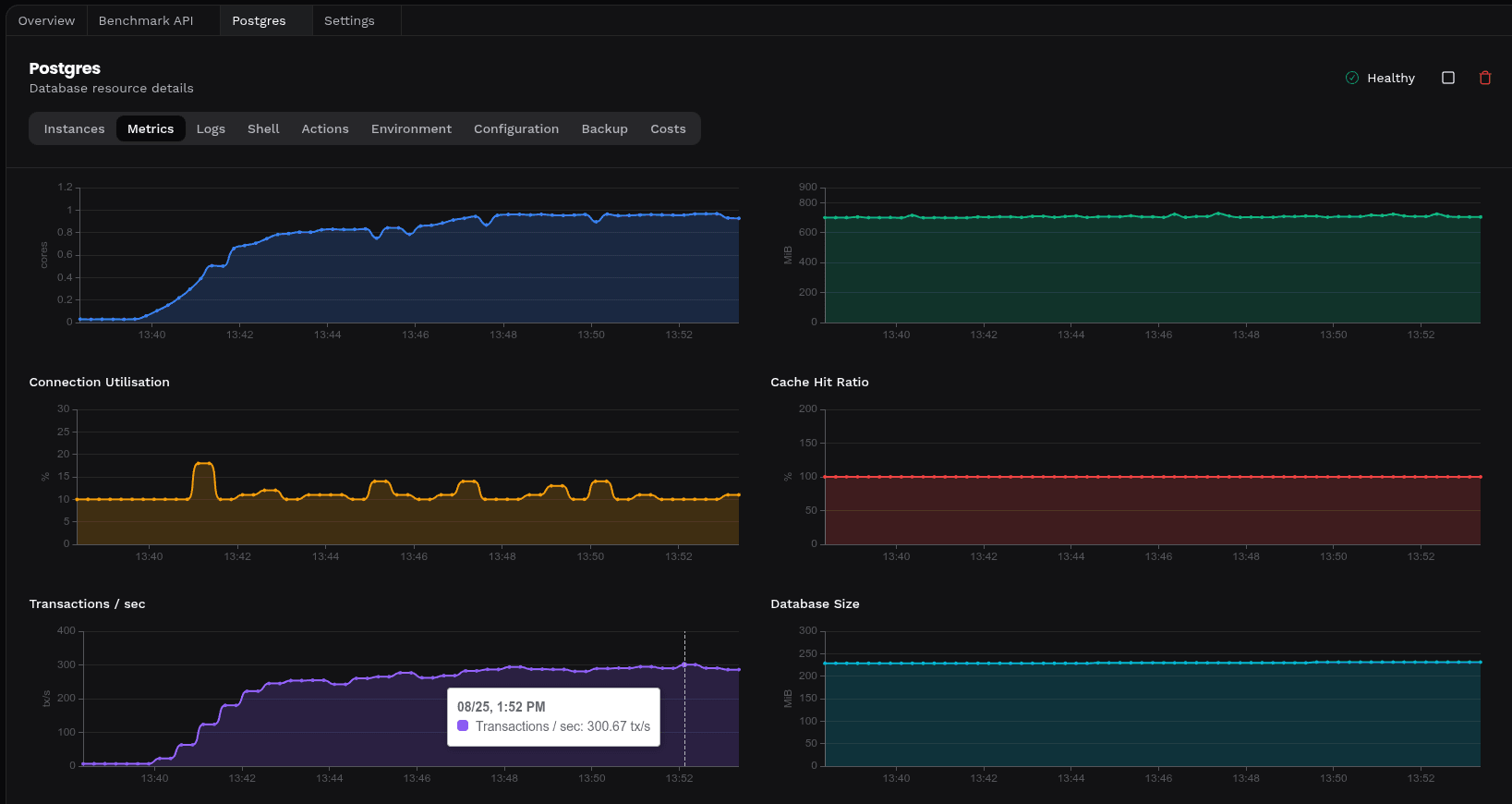Click the hovered marker on Transactions chart
The image size is (1512, 804).
684,664
